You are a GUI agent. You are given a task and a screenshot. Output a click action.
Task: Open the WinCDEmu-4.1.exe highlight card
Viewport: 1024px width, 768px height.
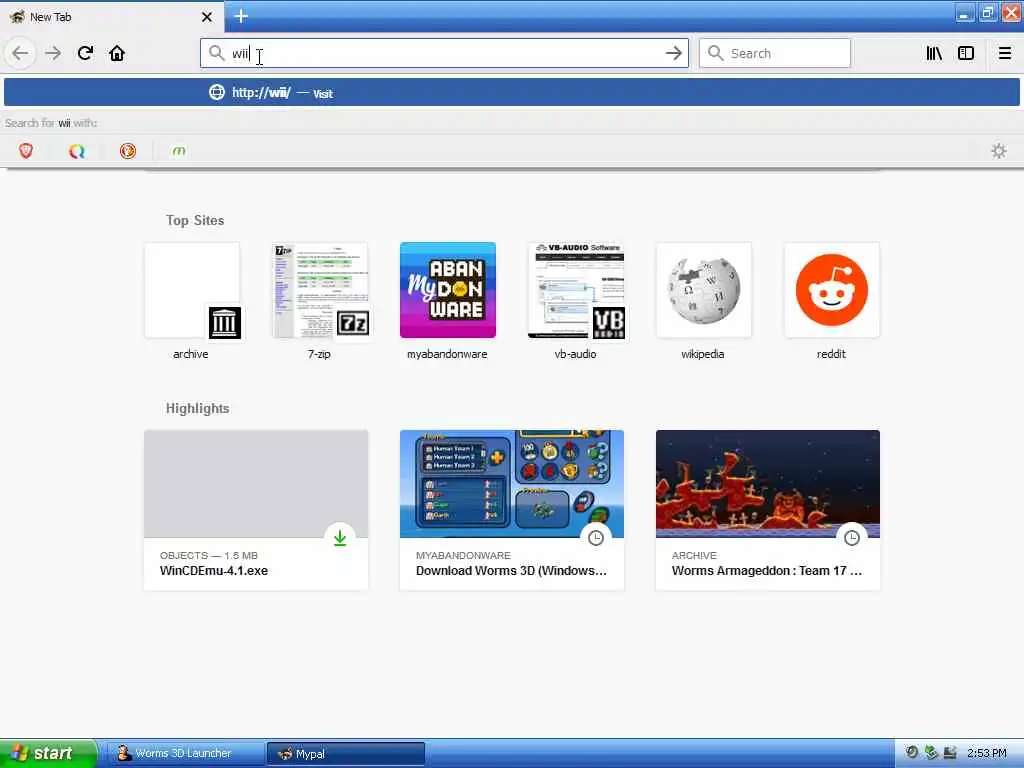256,510
